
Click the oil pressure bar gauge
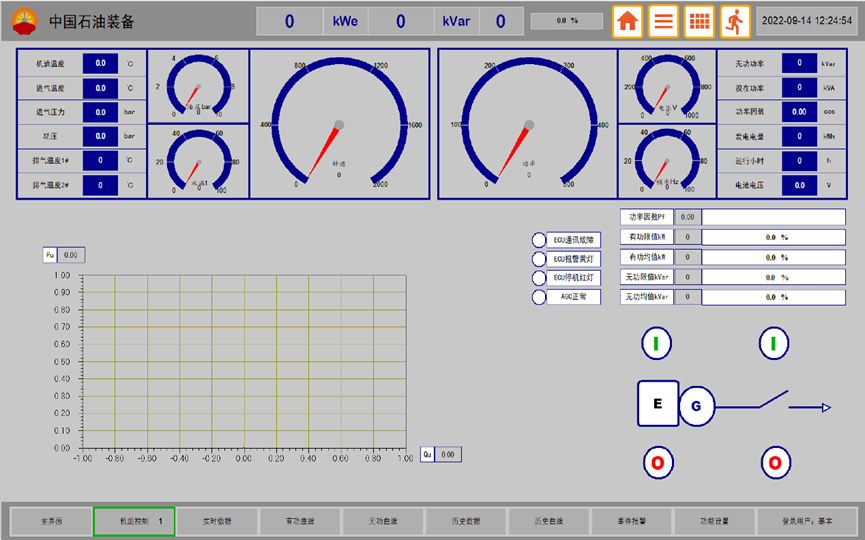pos(199,85)
